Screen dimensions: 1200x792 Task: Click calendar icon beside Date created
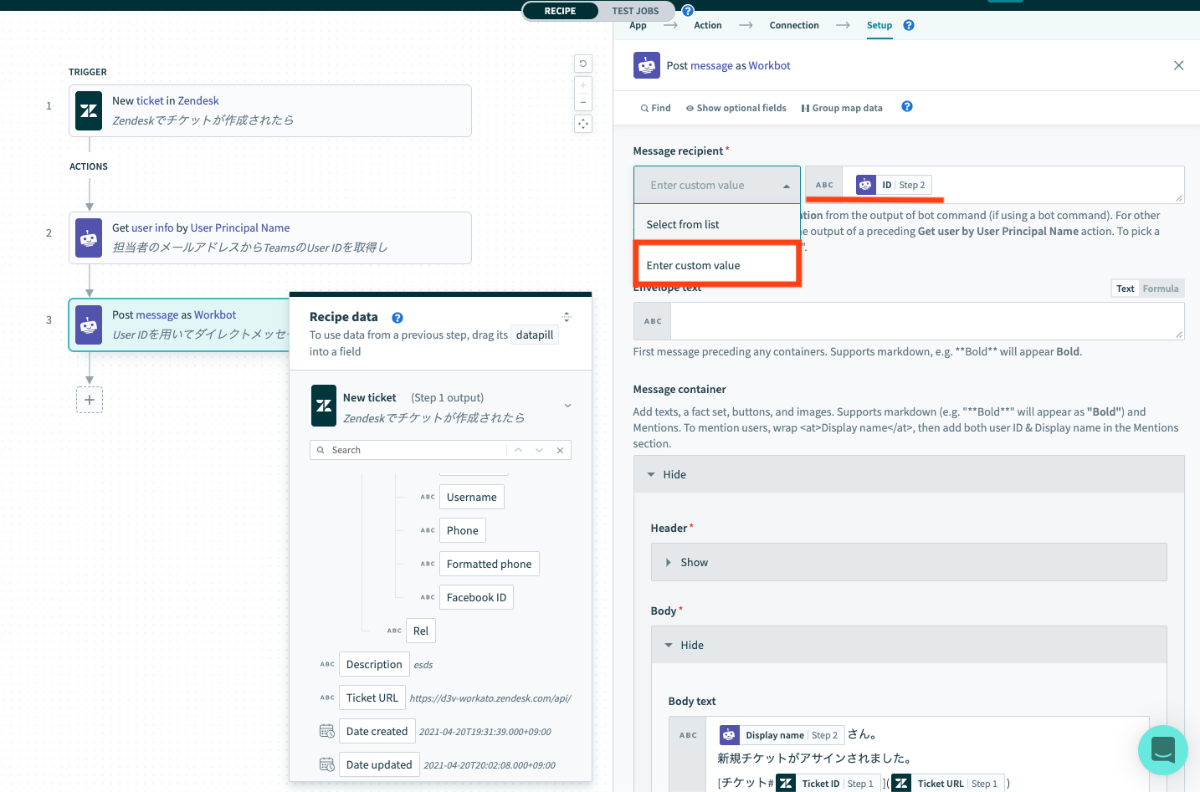click(327, 731)
